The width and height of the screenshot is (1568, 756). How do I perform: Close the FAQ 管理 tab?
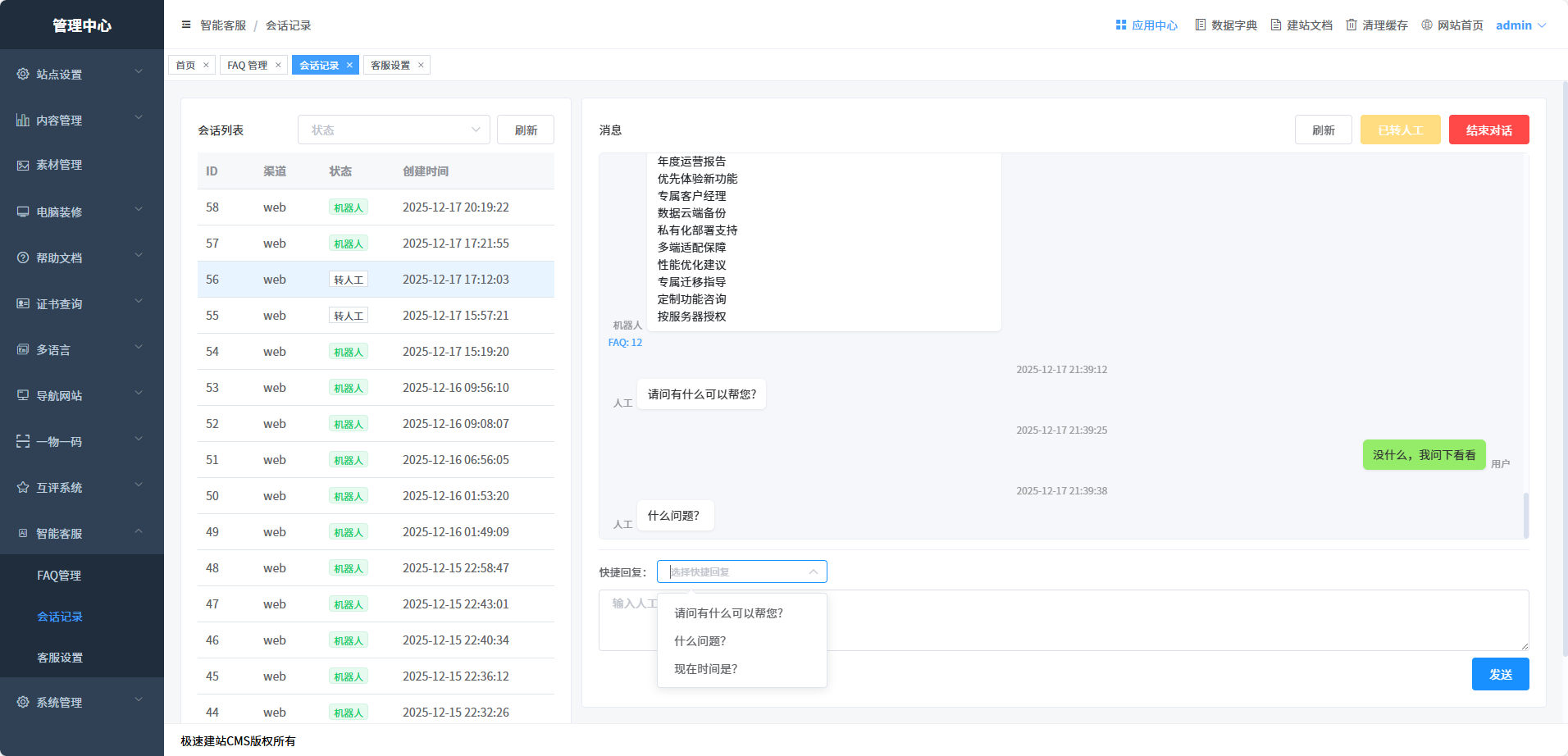[278, 66]
